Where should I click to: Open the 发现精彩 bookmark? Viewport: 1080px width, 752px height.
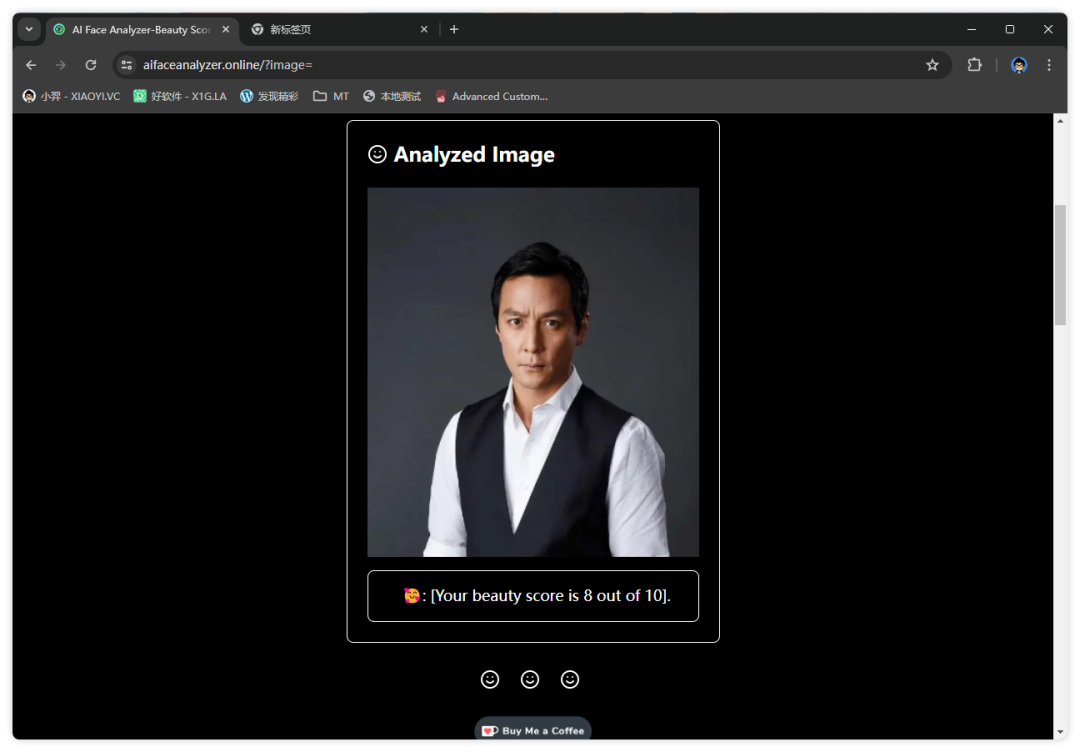[x=269, y=96]
